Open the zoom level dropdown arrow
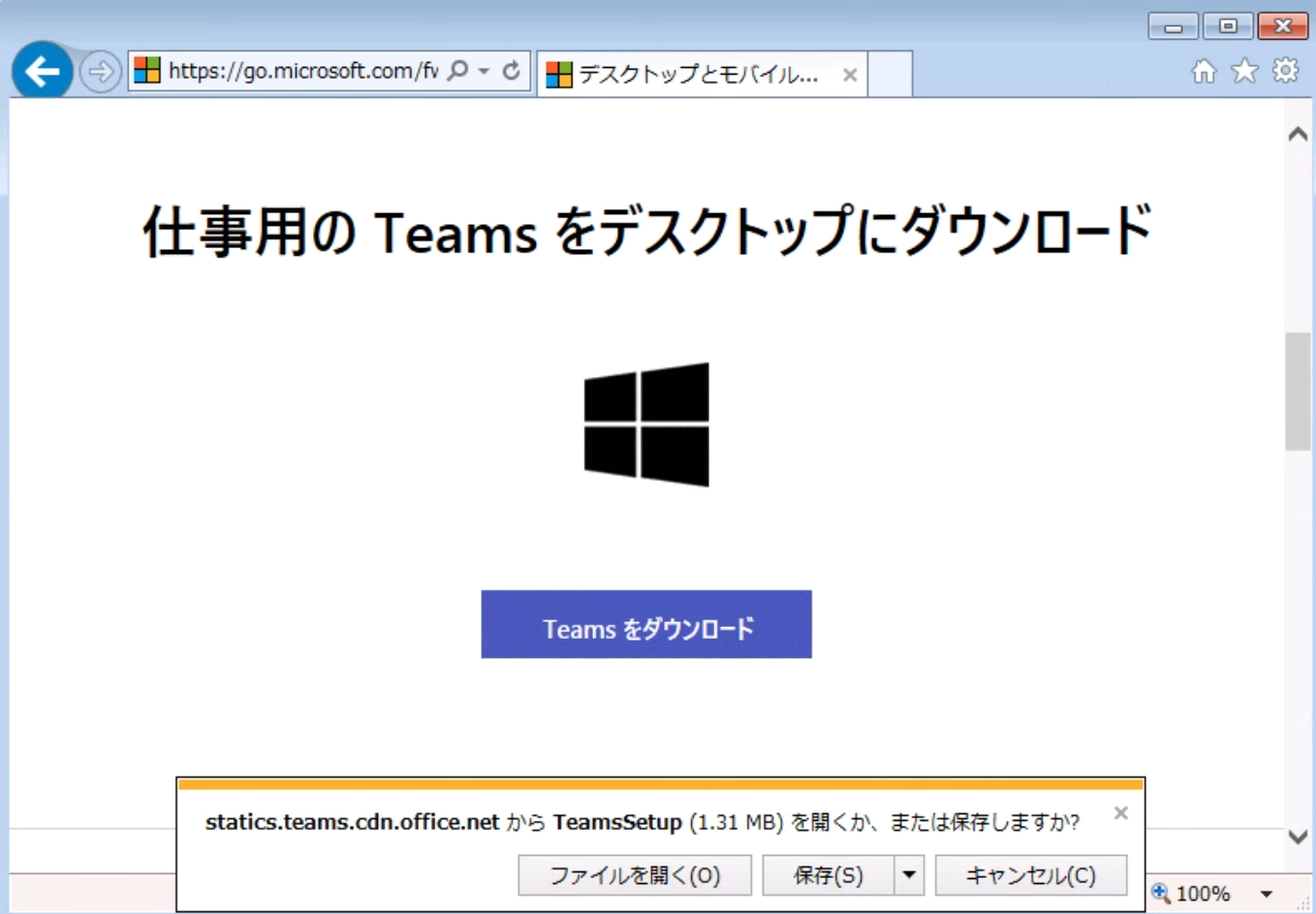Image resolution: width=1316 pixels, height=914 pixels. 1267,894
